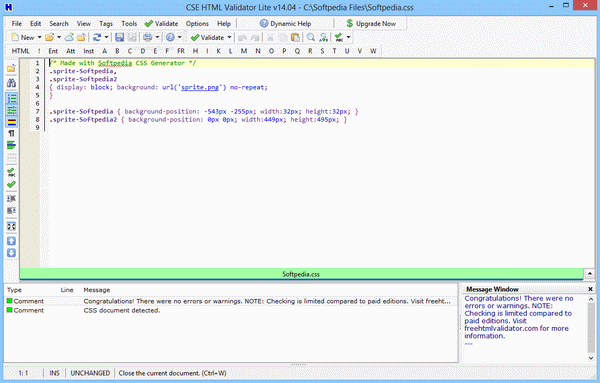Expand the print dropdown arrow
The width and height of the screenshot is (600, 383).
pos(157,37)
